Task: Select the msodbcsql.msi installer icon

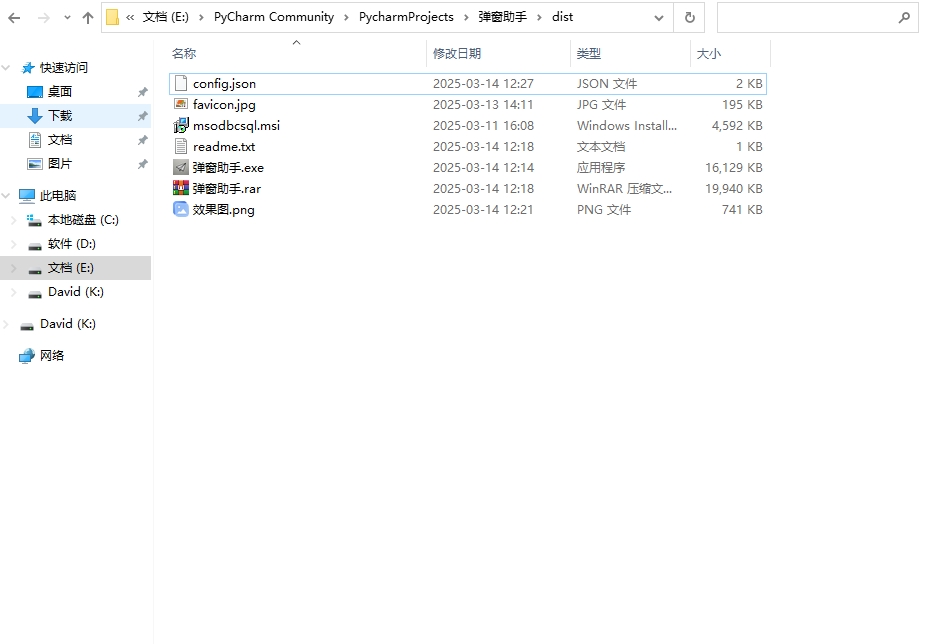Action: 181,126
